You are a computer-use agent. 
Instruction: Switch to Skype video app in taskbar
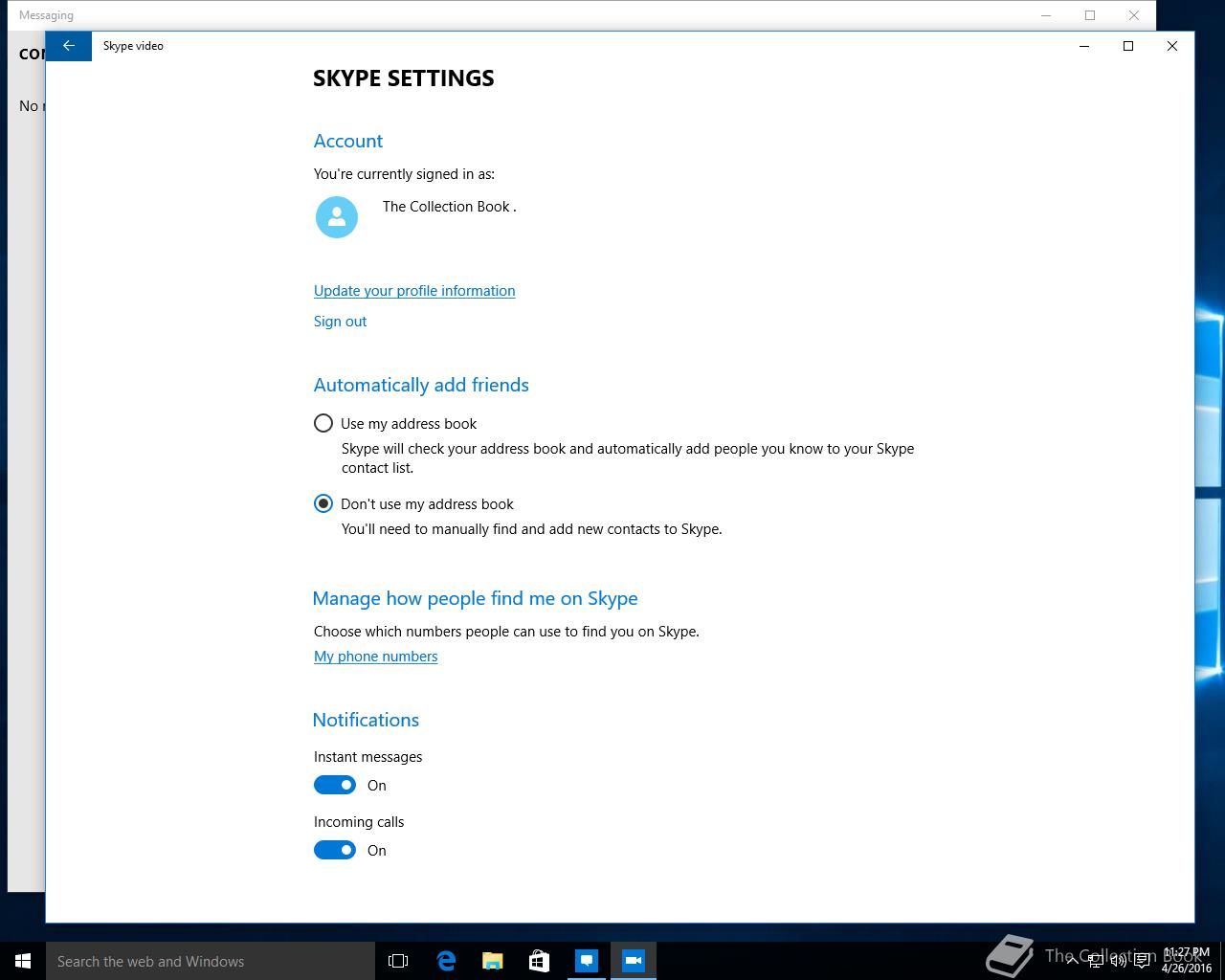(x=634, y=961)
